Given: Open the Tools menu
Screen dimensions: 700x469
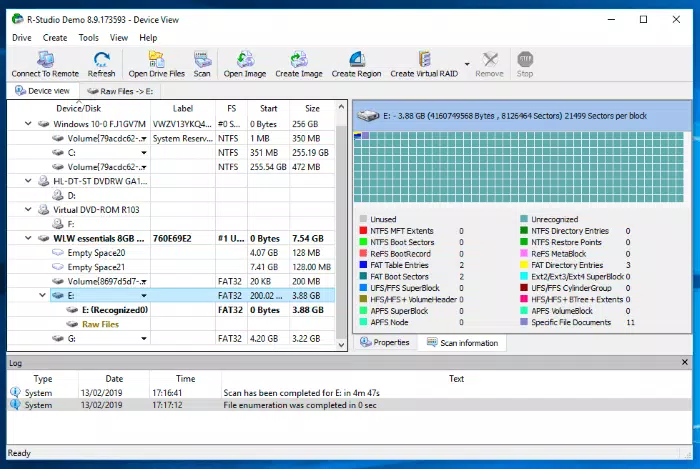Looking at the screenshot, I should [88, 38].
